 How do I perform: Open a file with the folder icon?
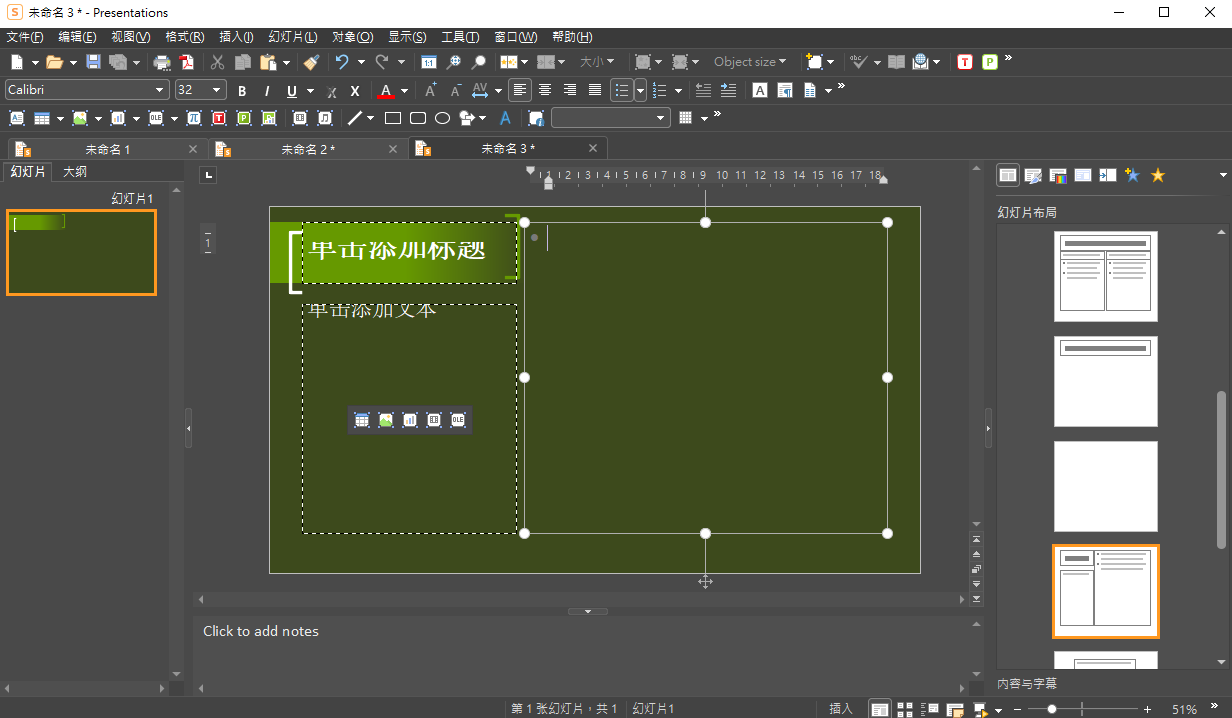click(54, 62)
